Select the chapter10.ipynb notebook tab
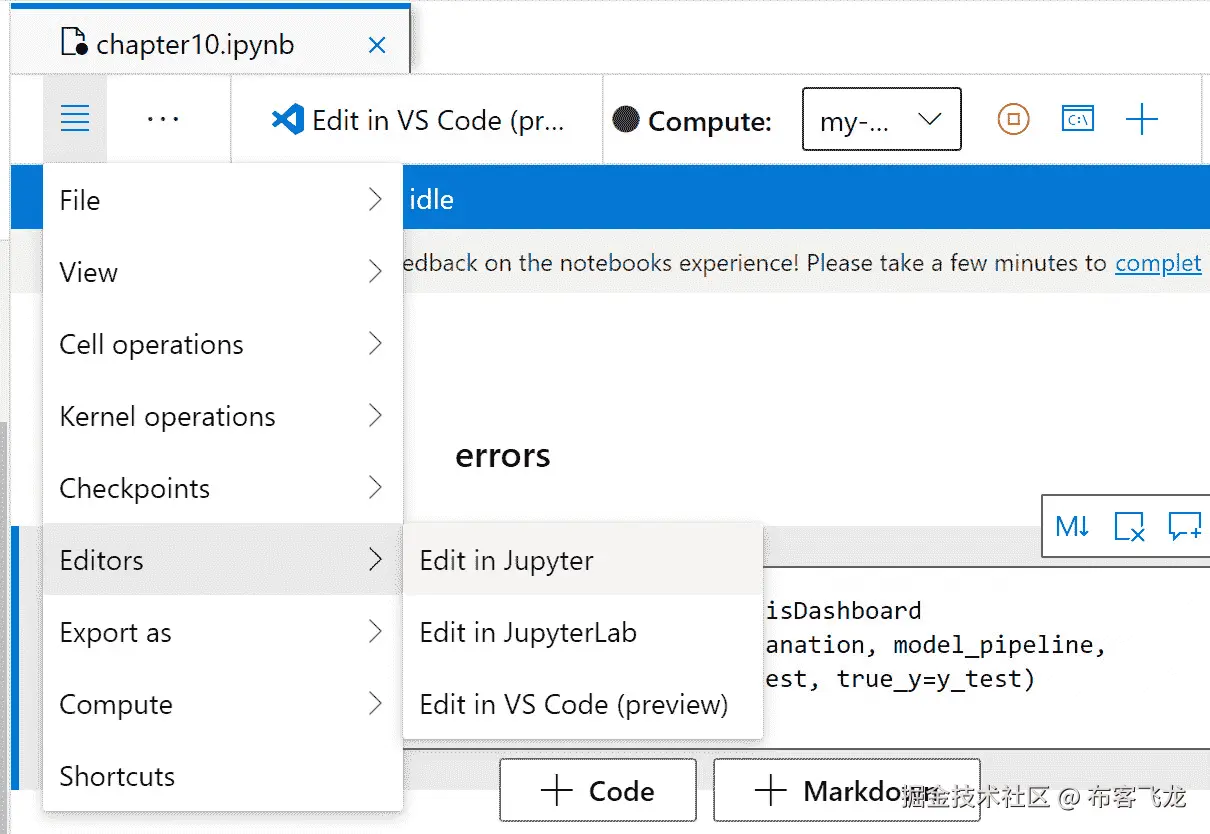 [194, 44]
